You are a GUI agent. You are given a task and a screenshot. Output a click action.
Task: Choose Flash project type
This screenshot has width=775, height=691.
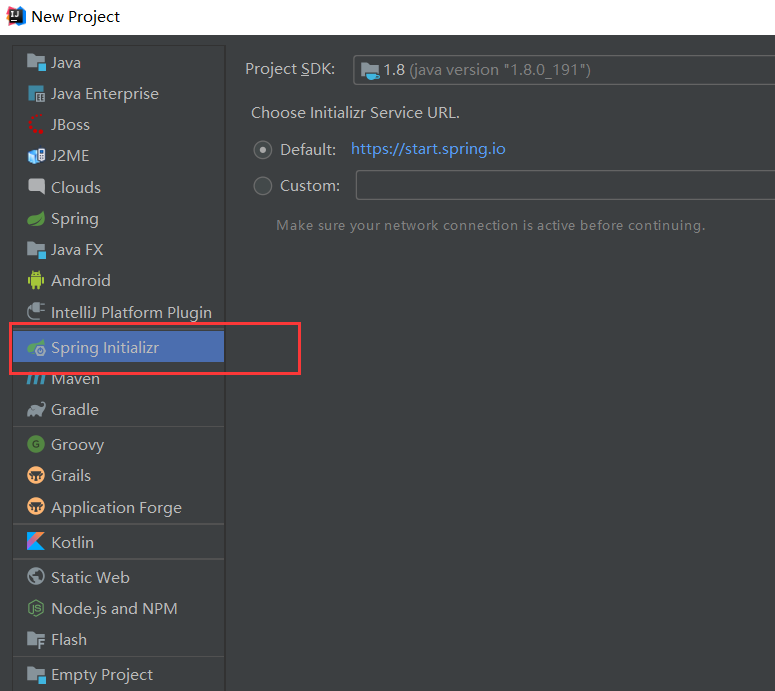coord(119,640)
